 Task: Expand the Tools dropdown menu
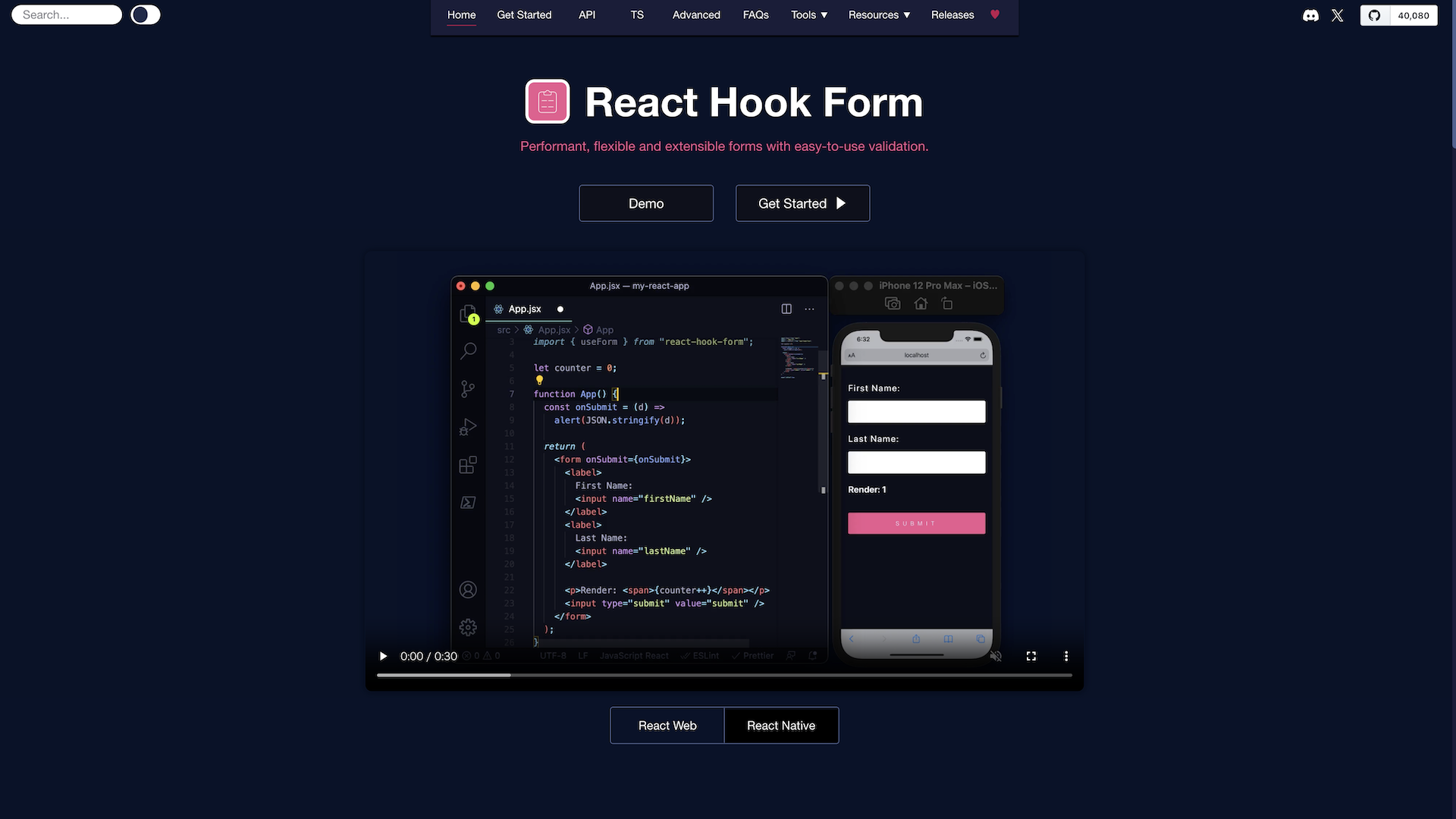[808, 15]
